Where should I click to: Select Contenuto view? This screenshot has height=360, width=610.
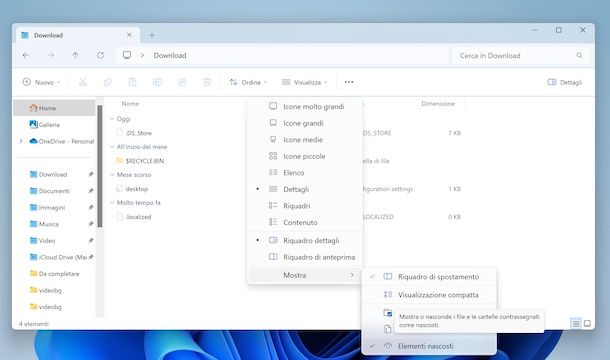[305, 222]
